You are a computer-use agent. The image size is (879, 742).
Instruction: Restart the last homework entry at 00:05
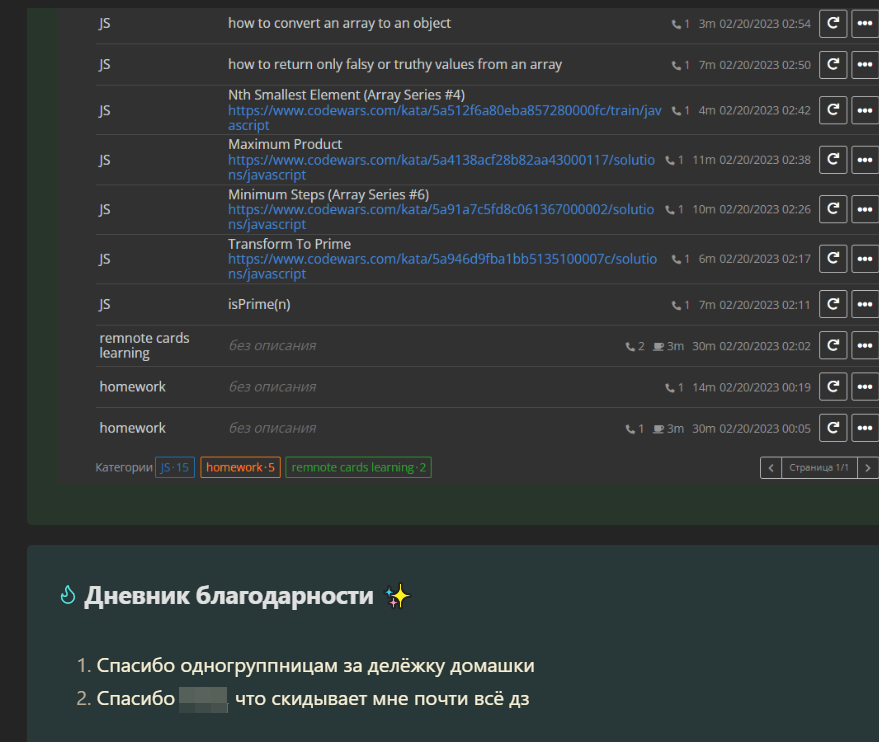pyautogui.click(x=833, y=428)
